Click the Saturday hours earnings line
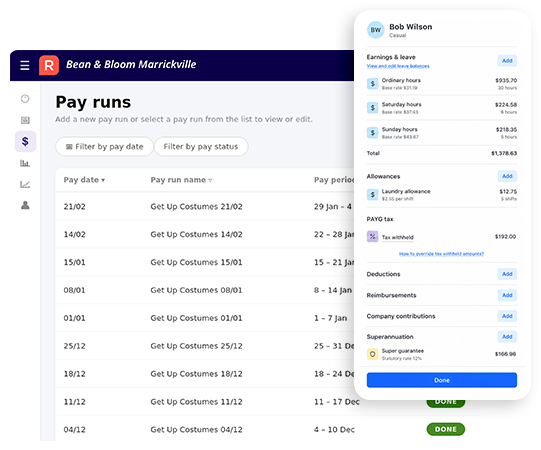 click(x=442, y=108)
